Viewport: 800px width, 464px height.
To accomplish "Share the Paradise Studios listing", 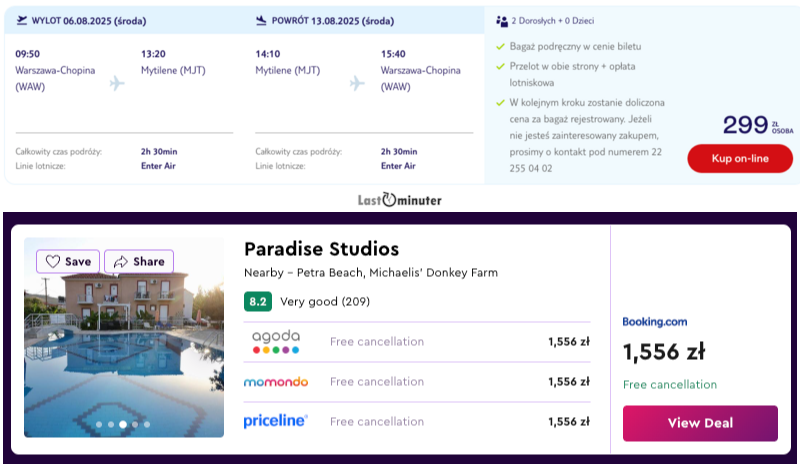I will click(139, 261).
